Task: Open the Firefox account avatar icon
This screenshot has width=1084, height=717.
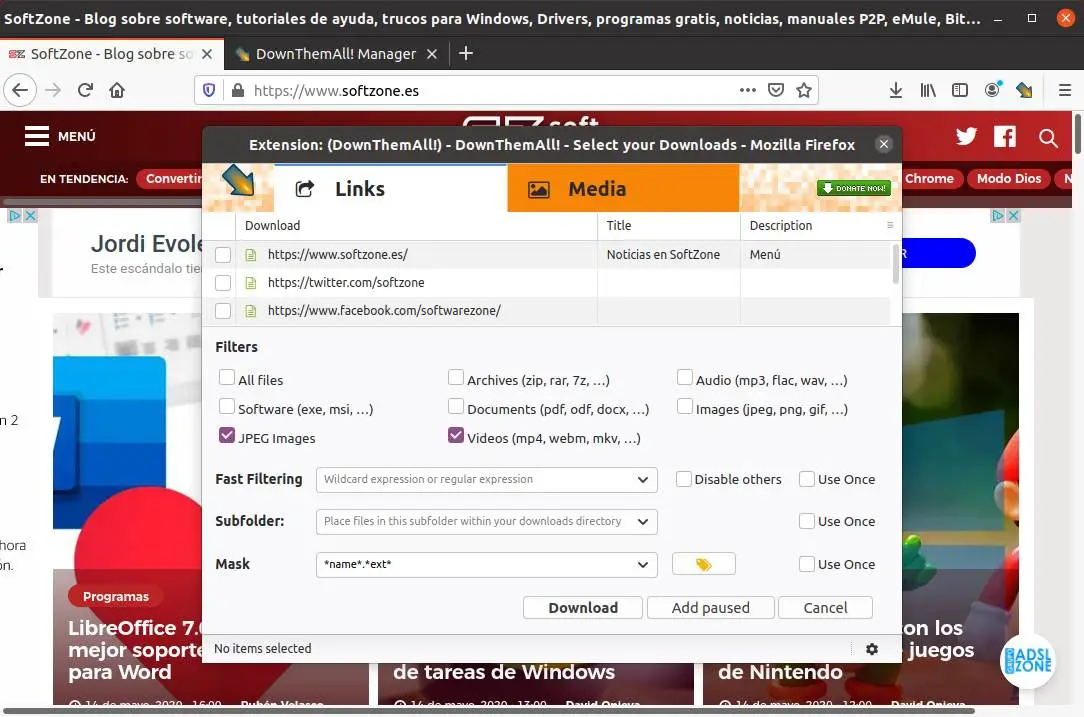Action: [x=993, y=90]
